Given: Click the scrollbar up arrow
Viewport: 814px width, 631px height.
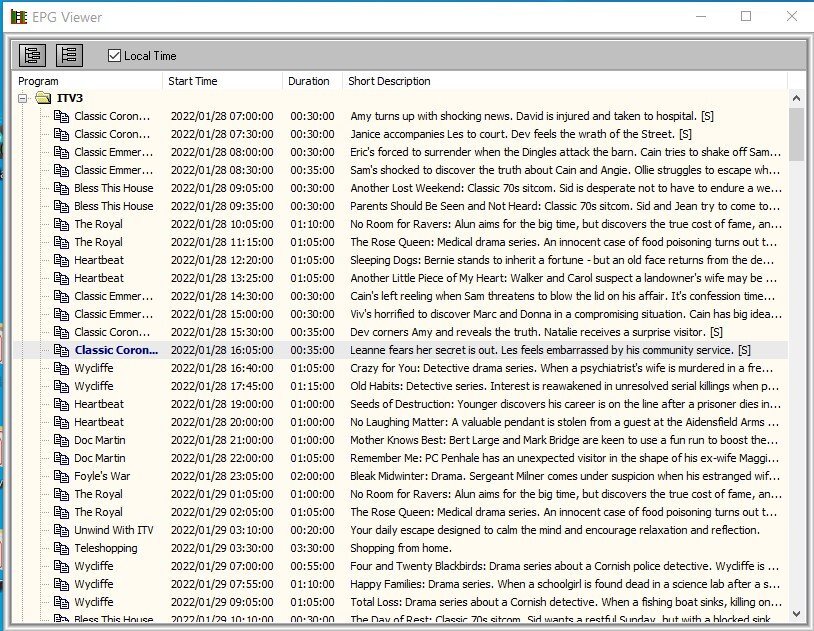Looking at the screenshot, I should 796,98.
